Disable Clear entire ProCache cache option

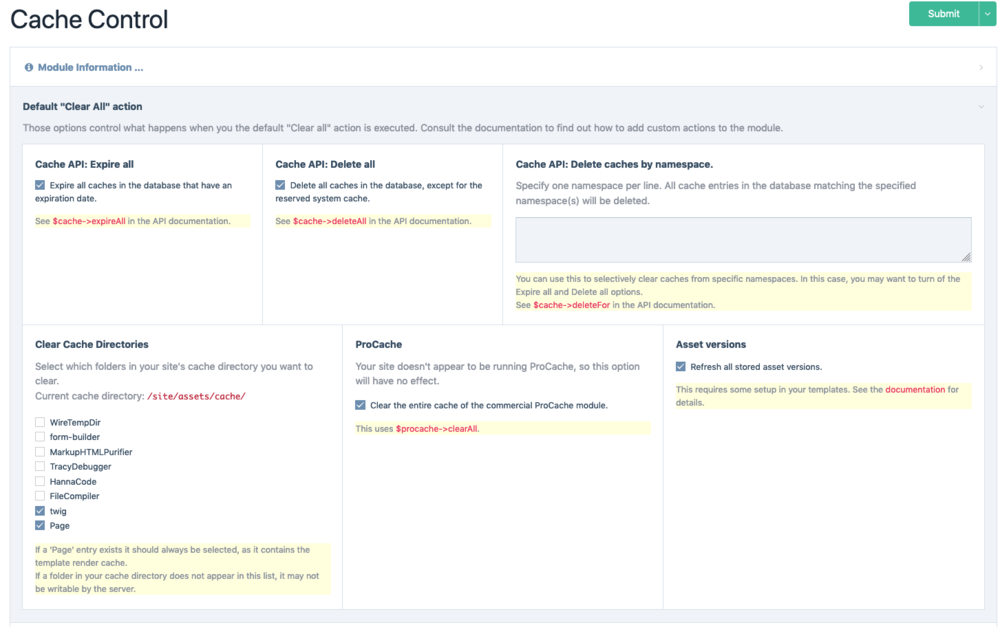pos(360,405)
